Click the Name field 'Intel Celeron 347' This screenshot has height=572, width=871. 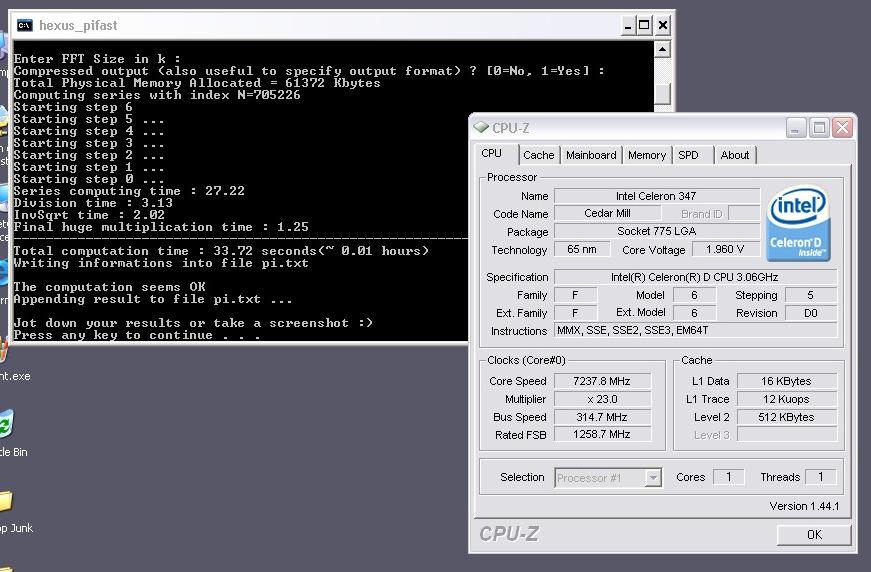coord(657,196)
